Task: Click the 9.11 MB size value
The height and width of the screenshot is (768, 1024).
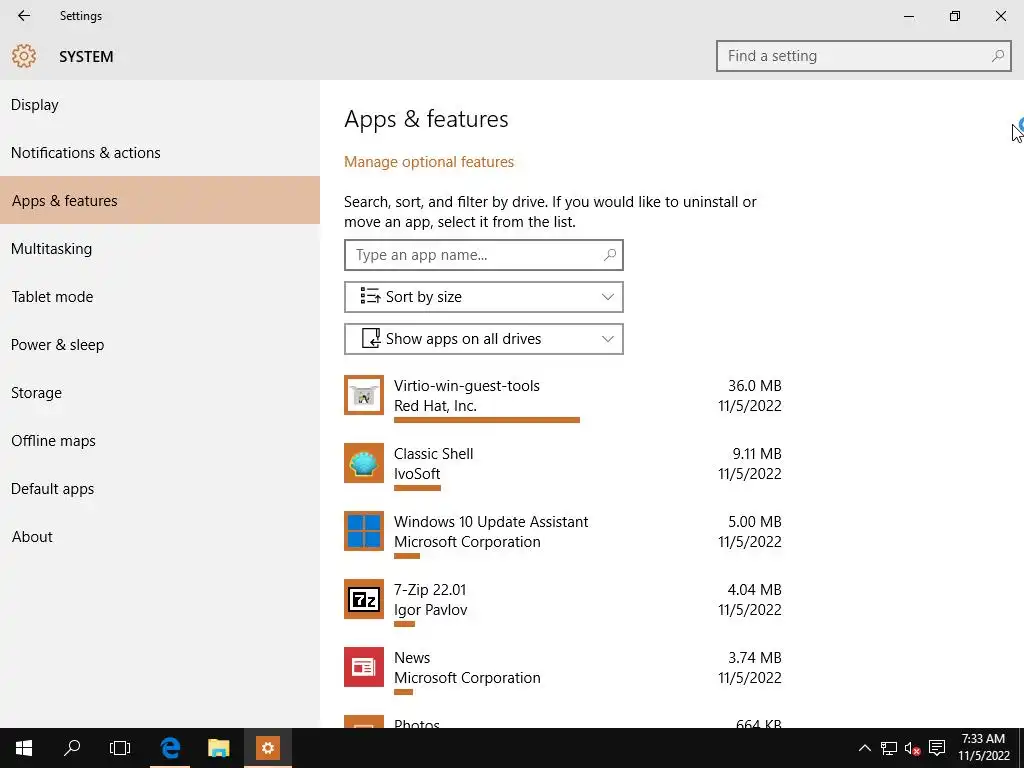Action: pos(757,453)
